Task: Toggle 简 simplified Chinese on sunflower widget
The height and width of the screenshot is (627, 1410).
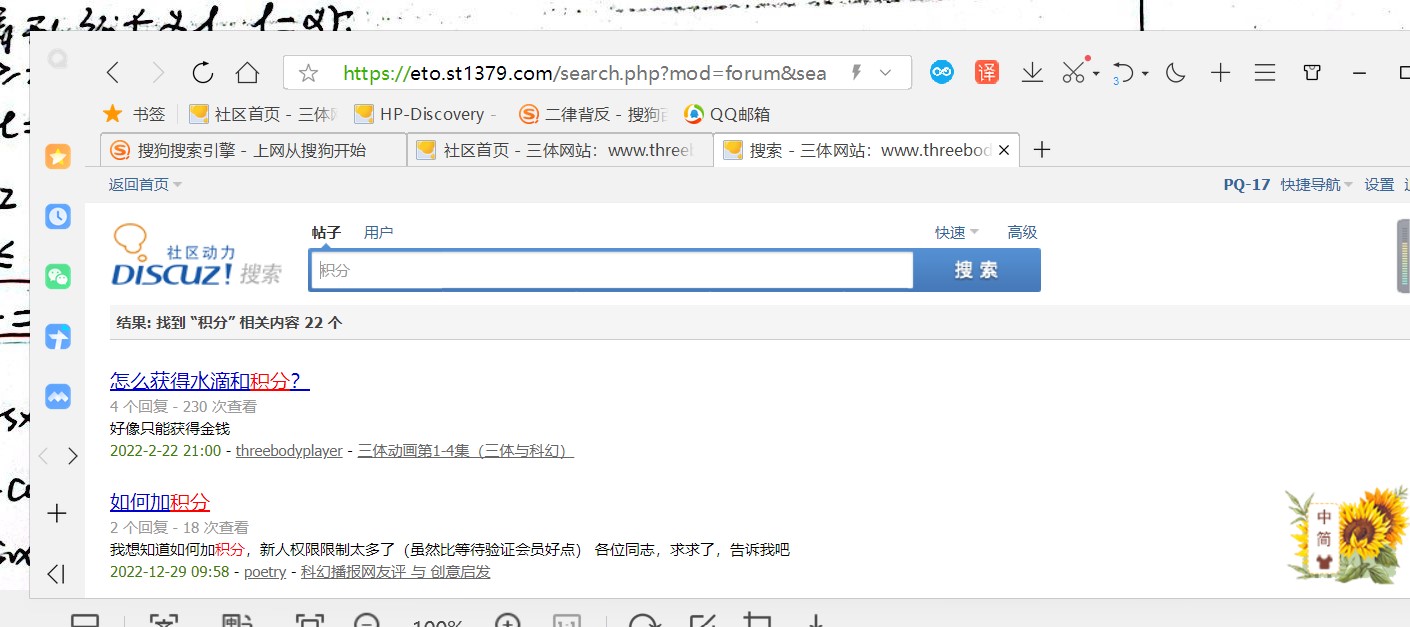Action: pos(1323,539)
